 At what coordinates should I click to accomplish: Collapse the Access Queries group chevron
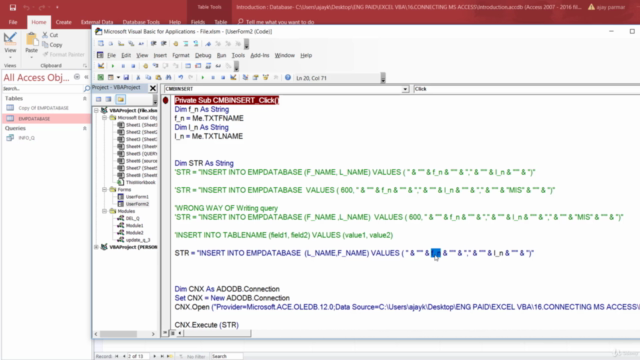[x=84, y=128]
